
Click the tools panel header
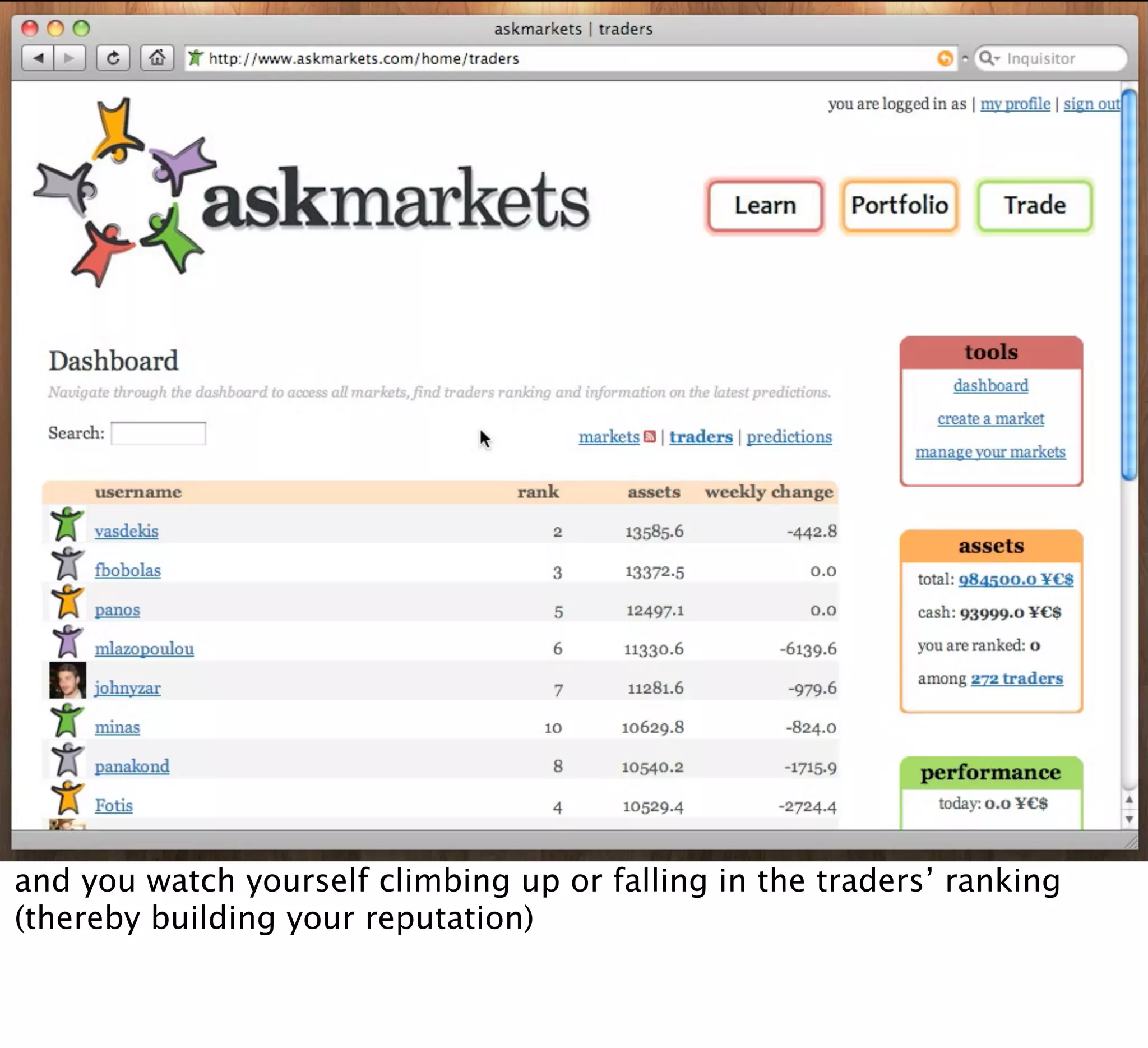coord(992,352)
